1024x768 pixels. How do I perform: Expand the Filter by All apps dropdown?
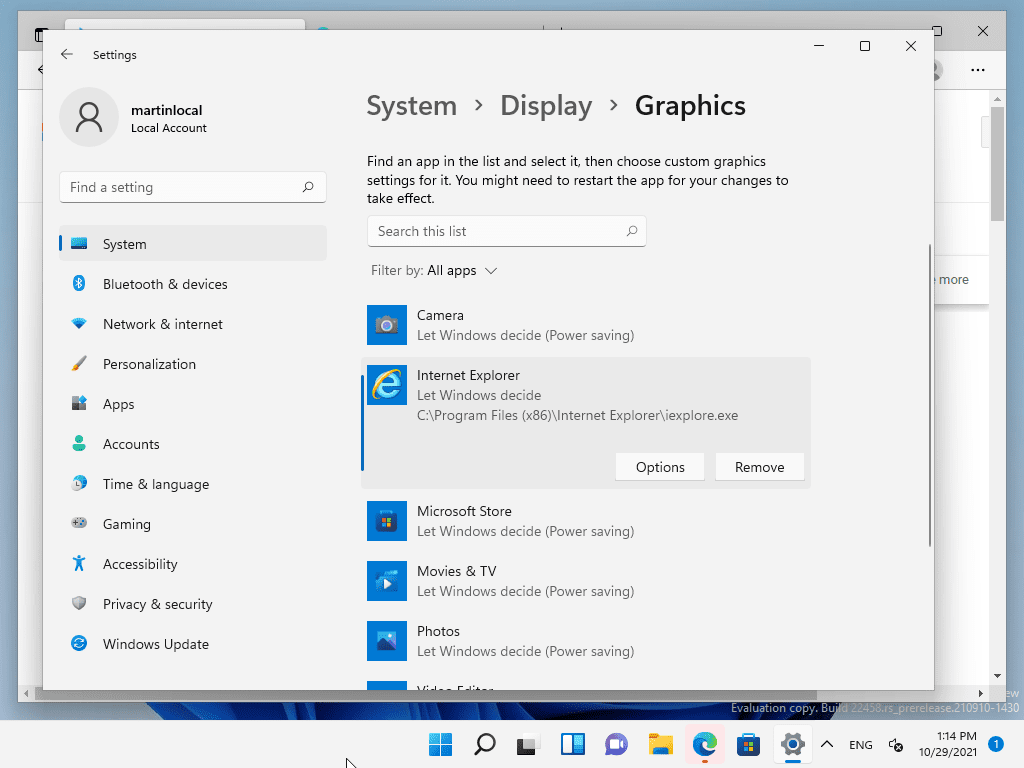pos(434,271)
